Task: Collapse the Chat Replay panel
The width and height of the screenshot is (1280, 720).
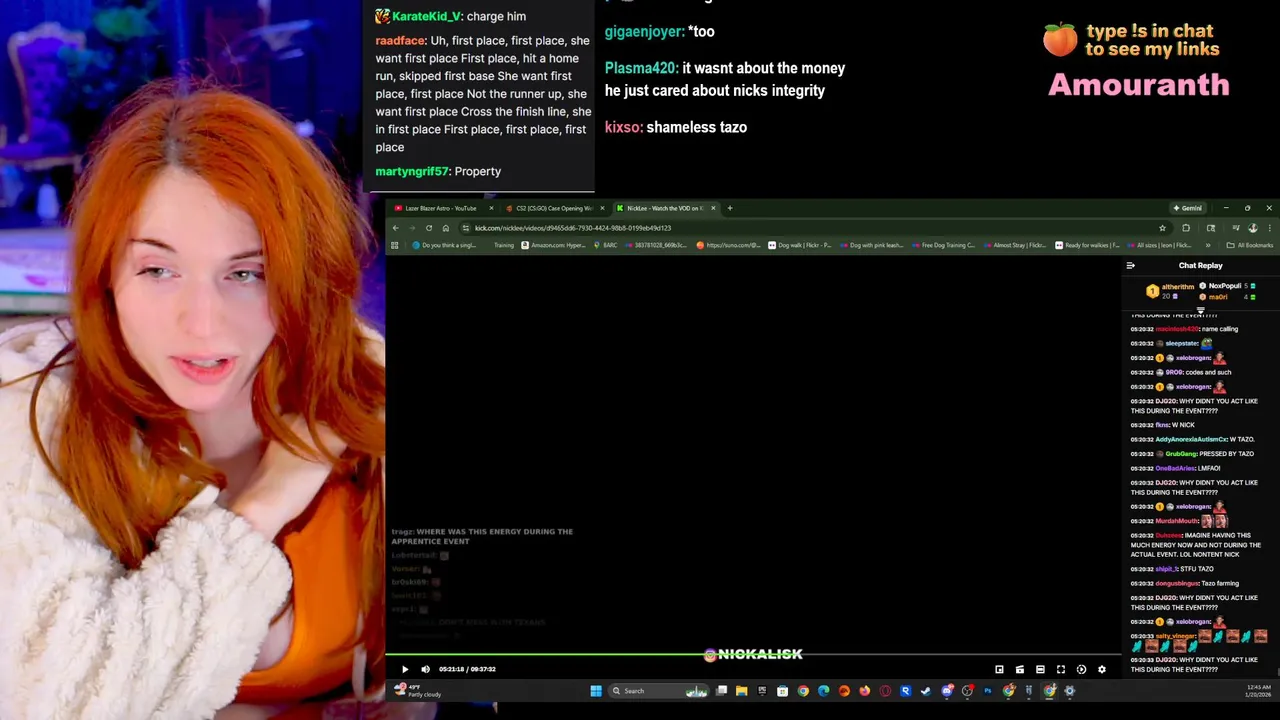Action: click(x=1130, y=266)
